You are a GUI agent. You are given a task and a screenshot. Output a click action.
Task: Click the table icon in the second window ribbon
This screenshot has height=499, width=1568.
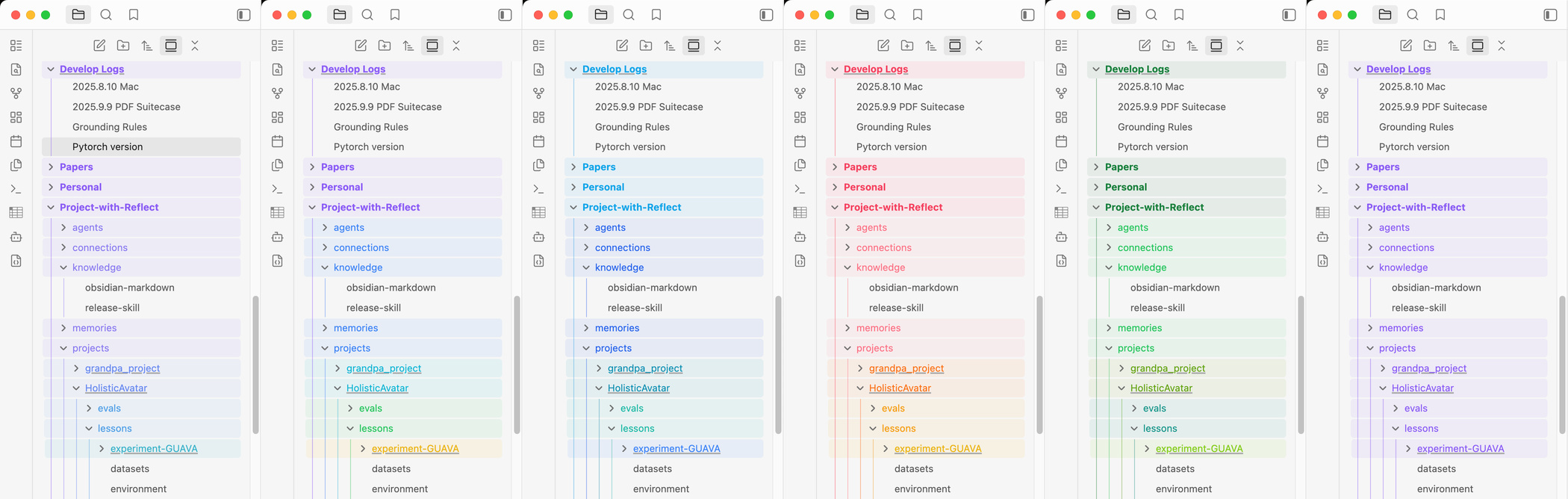coord(278,213)
